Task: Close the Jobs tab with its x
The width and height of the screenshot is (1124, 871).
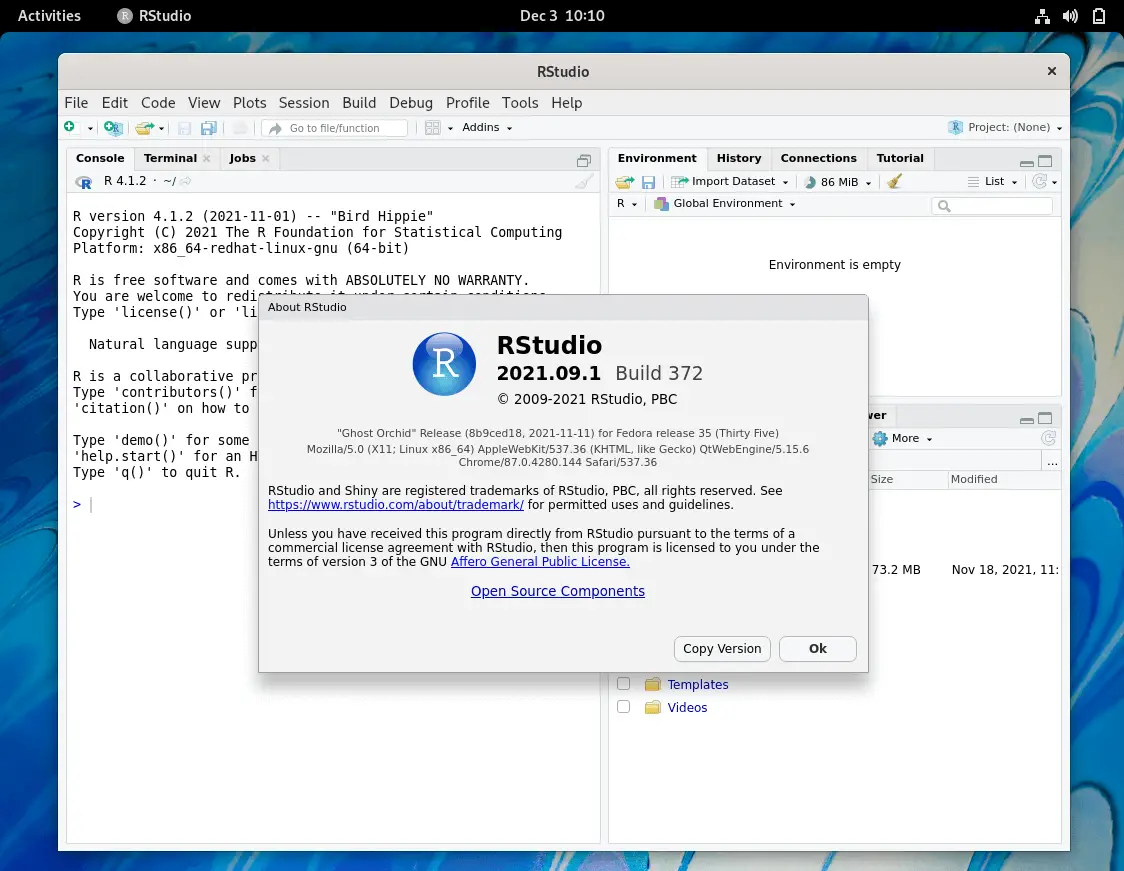Action: pyautogui.click(x=265, y=158)
